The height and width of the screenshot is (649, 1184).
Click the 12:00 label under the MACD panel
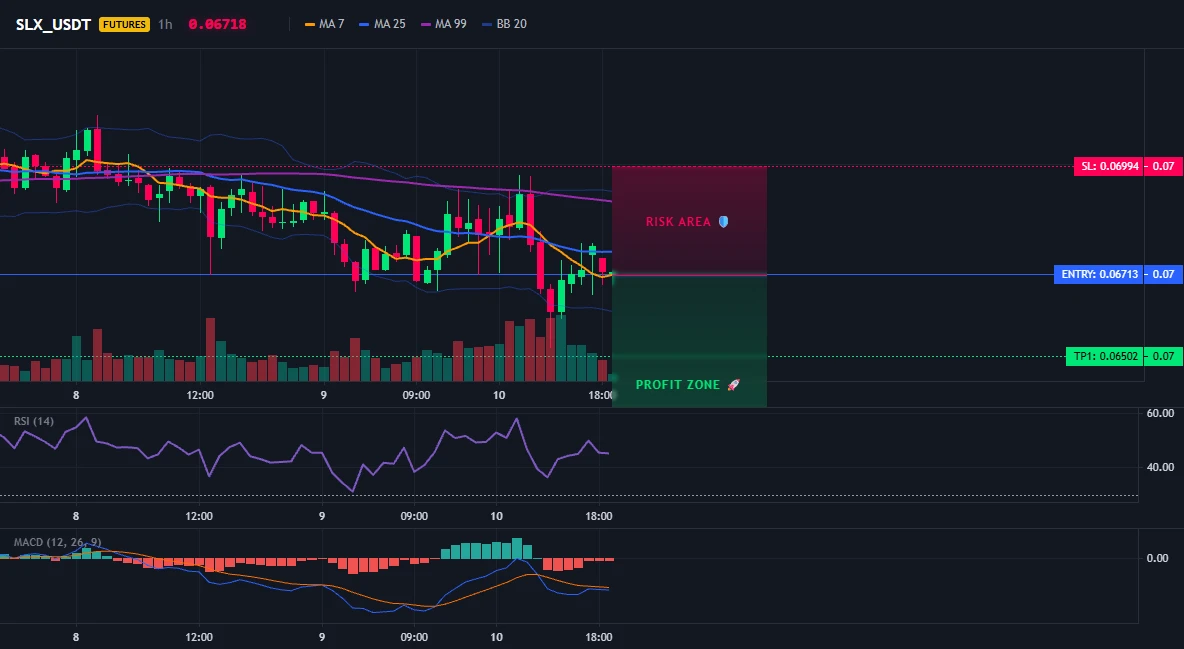click(199, 637)
